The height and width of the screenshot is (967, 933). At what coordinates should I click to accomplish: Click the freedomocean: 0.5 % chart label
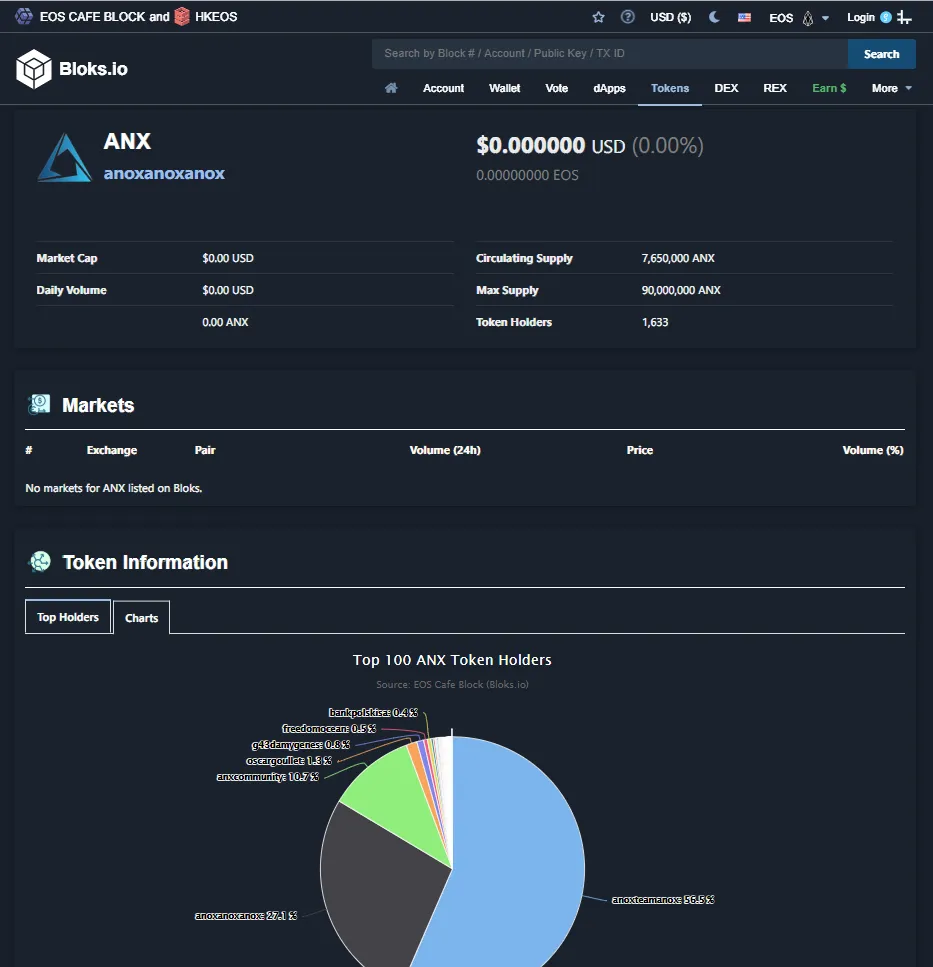pyautogui.click(x=329, y=728)
